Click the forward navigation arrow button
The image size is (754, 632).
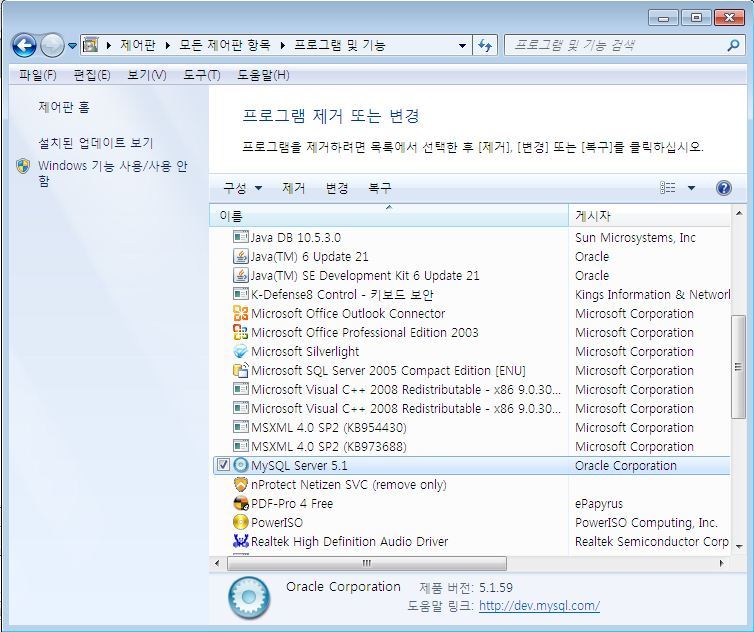pos(52,46)
